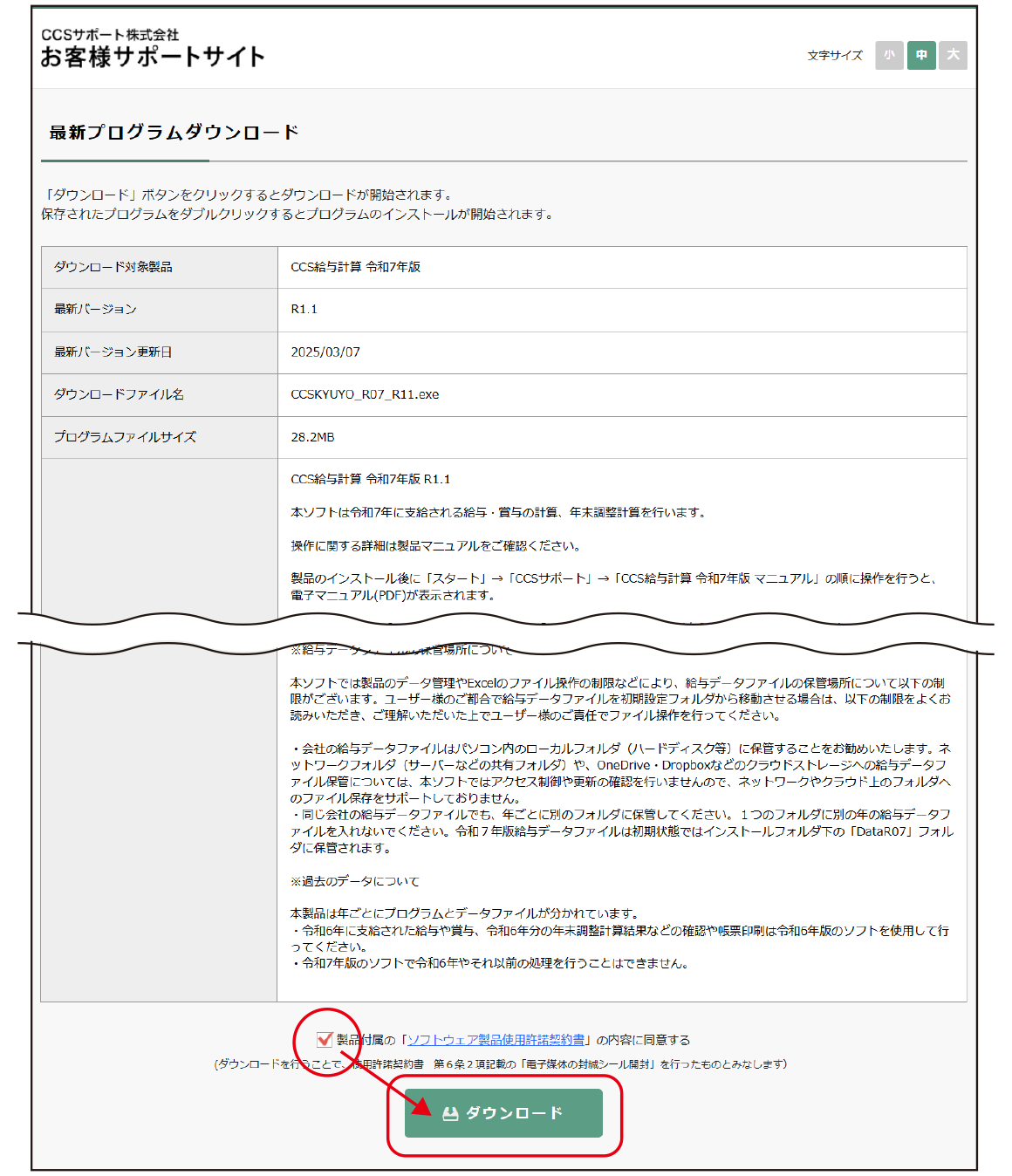Image resolution: width=1012 pixels, height=1176 pixels.
Task: Select the update date 2025/03/07
Action: point(325,352)
